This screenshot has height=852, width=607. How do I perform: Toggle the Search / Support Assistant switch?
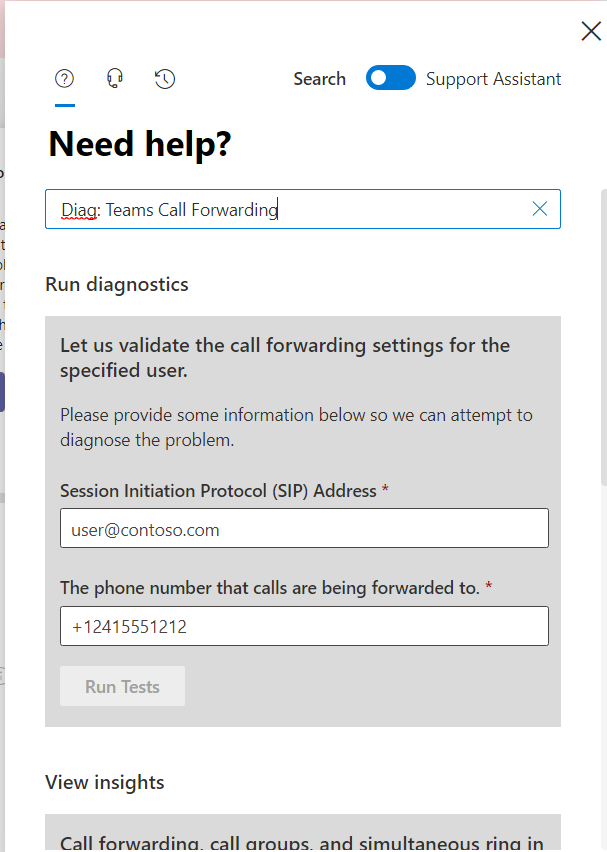[x=390, y=79]
